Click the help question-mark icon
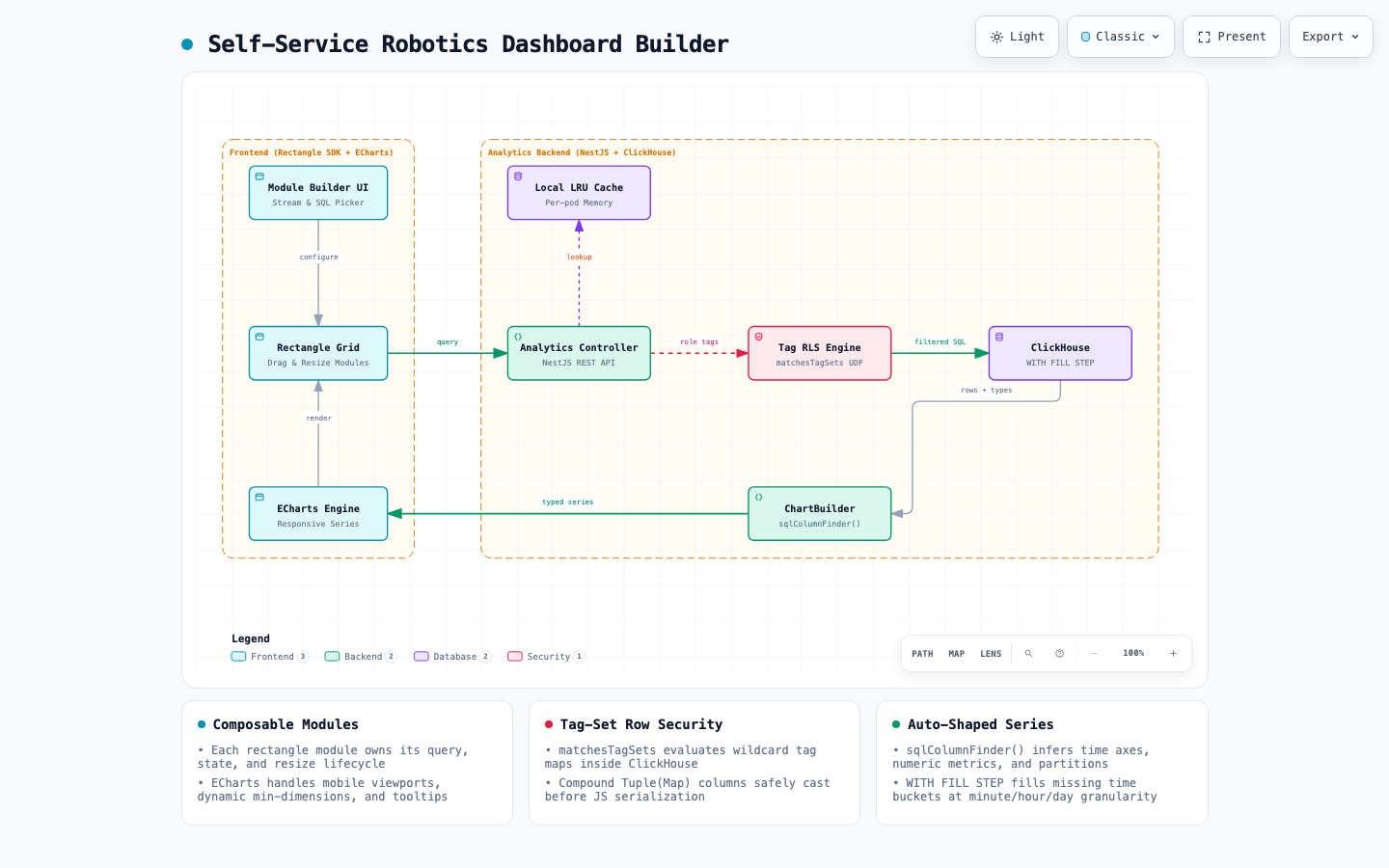The image size is (1389, 868). click(1059, 654)
